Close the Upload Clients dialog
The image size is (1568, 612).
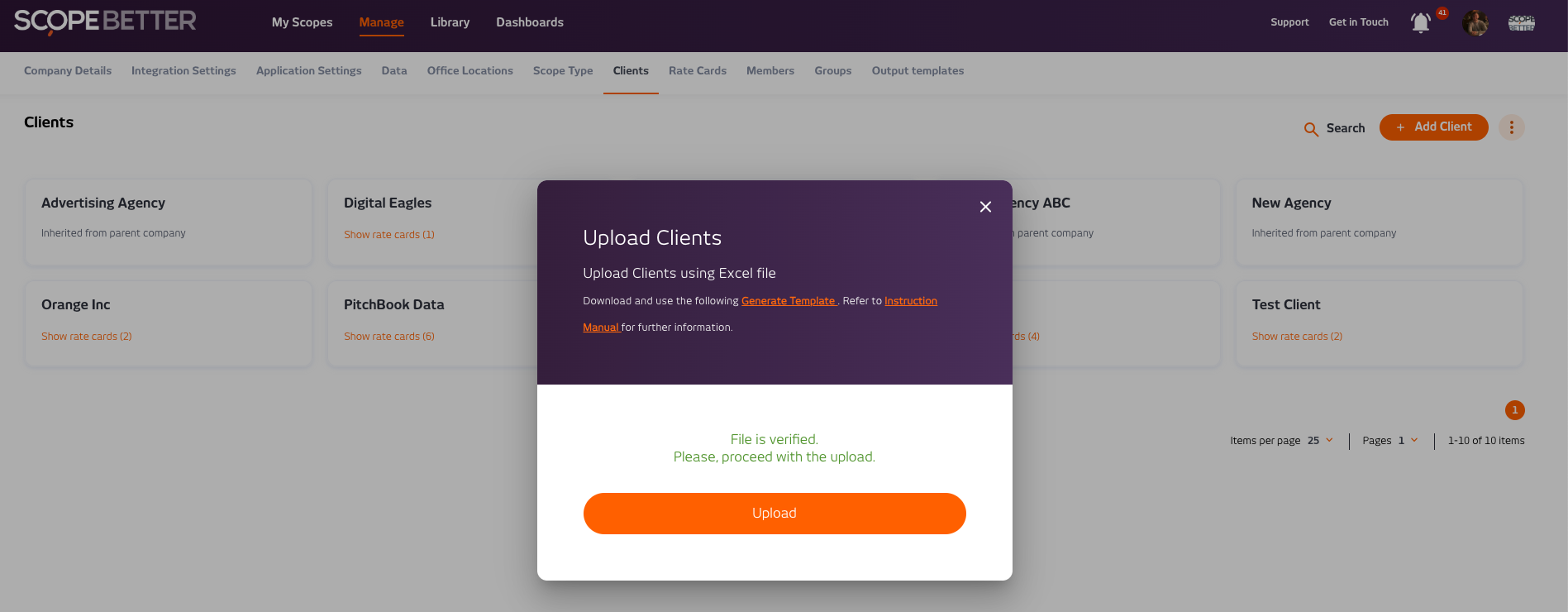[x=985, y=207]
